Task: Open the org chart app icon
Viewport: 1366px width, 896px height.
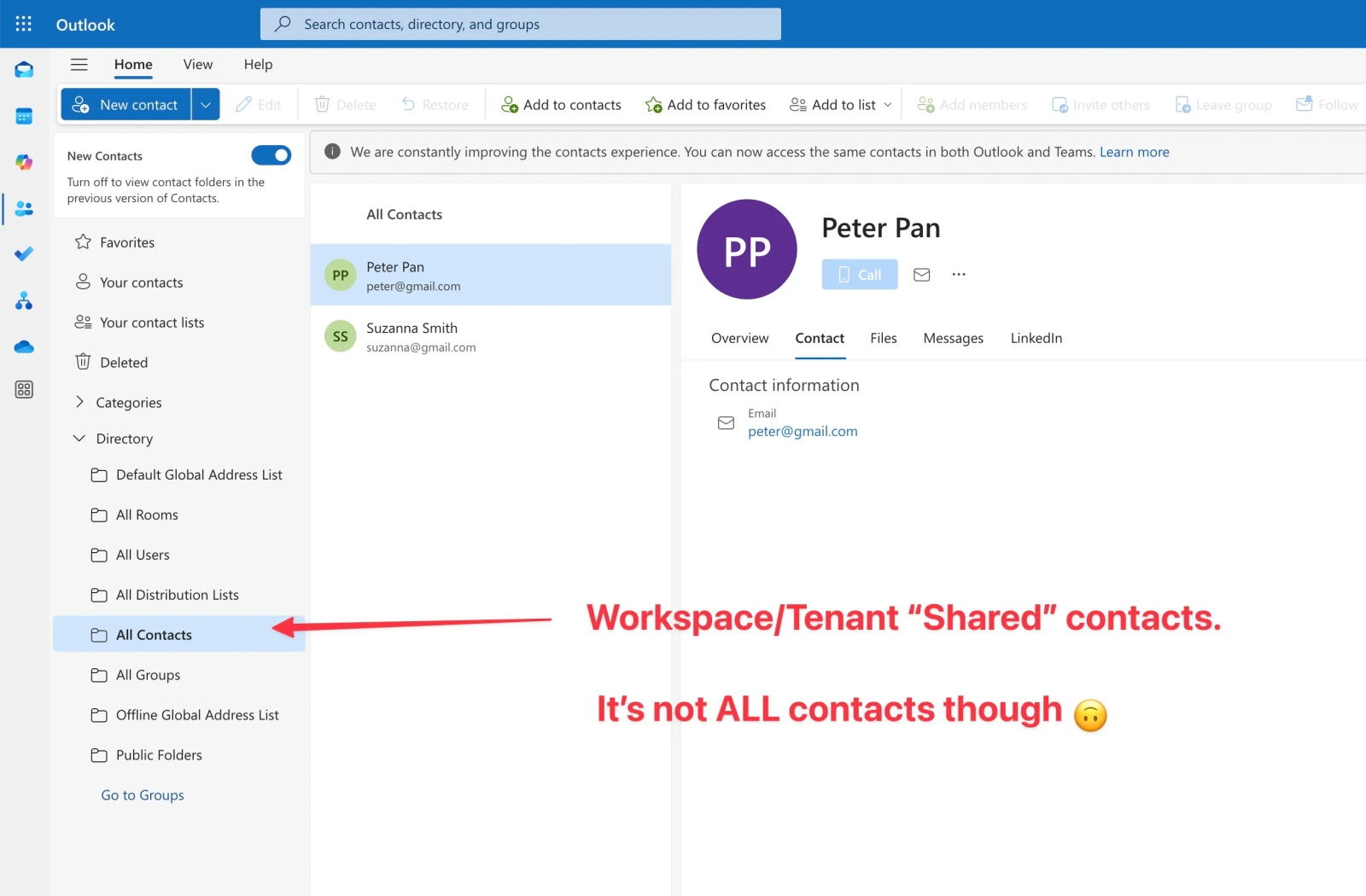Action: pos(24,300)
